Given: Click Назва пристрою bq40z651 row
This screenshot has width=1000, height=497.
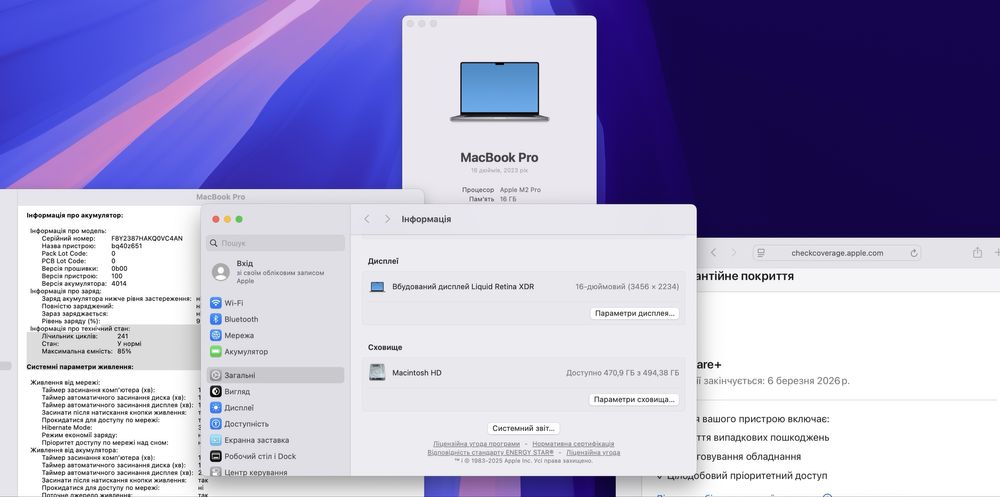Looking at the screenshot, I should coord(92,246).
